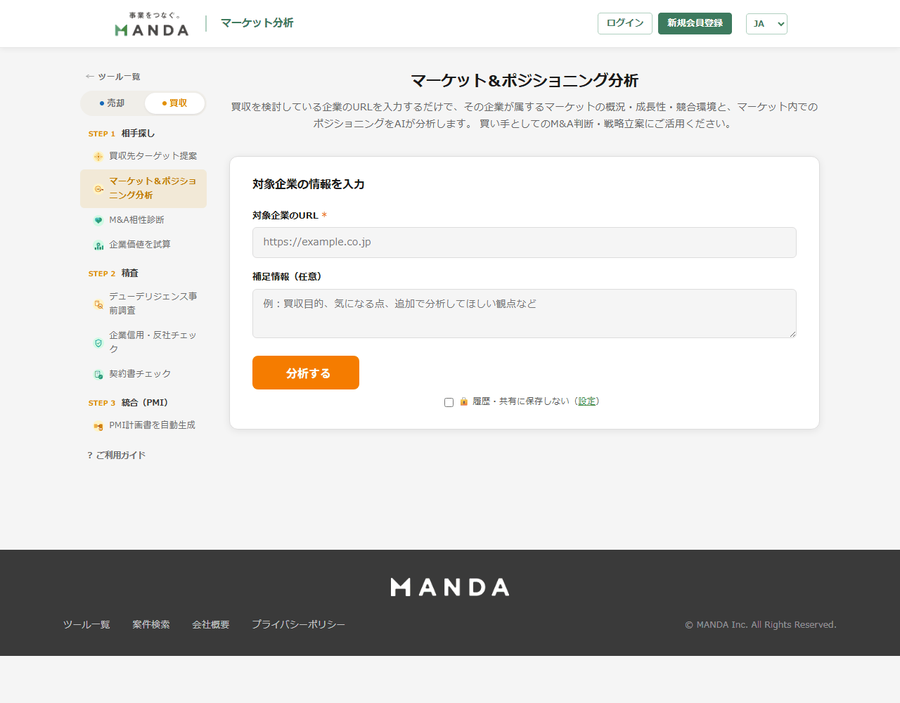
Task: Open 契約書チェック document icon
Action: tap(98, 375)
